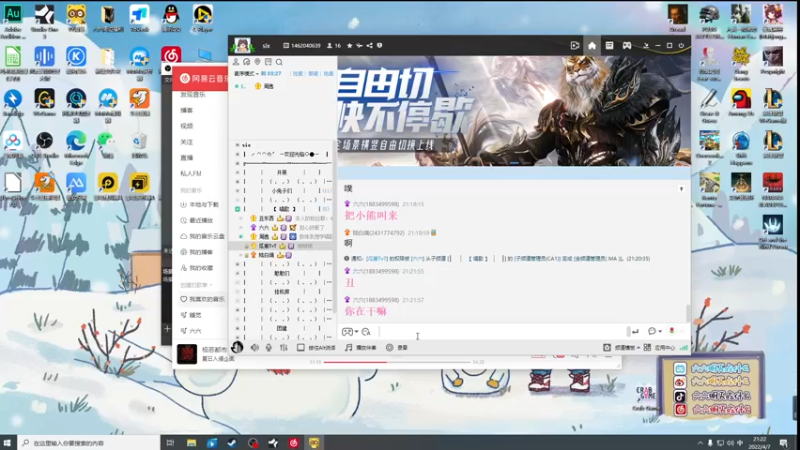Click the Windows Start button
The width and height of the screenshot is (800, 450).
coord(7,442)
